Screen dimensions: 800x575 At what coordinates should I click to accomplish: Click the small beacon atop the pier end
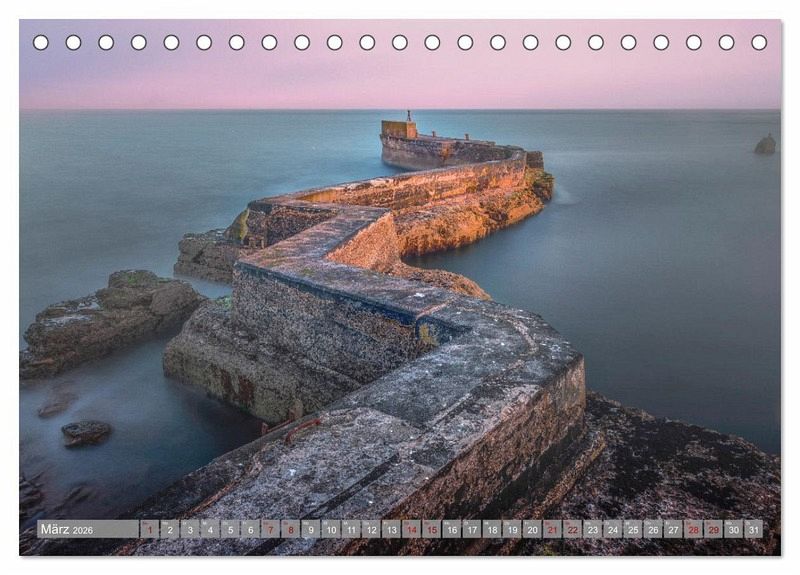[x=408, y=117]
